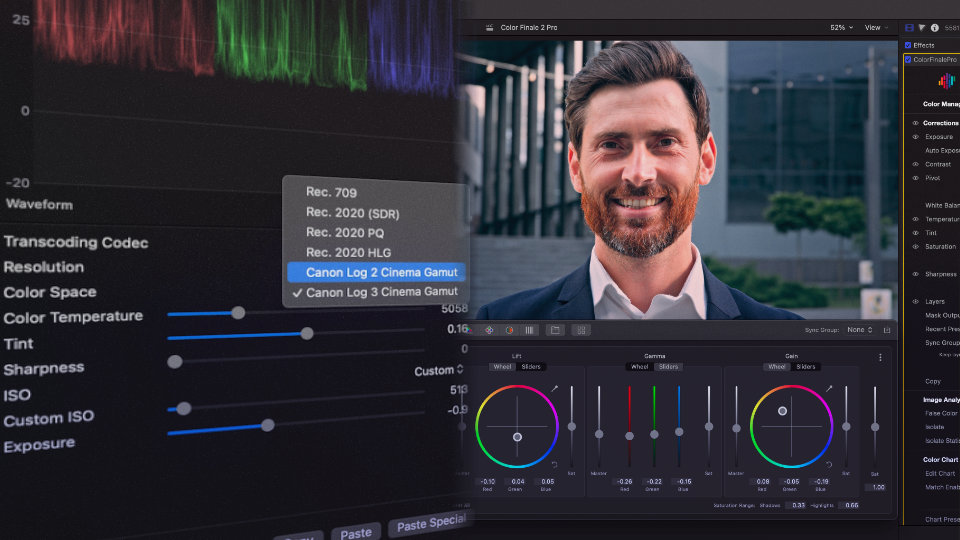Screen dimensions: 960x540
Task: Choose Rec. 2020 HLG option
Action: 348,252
